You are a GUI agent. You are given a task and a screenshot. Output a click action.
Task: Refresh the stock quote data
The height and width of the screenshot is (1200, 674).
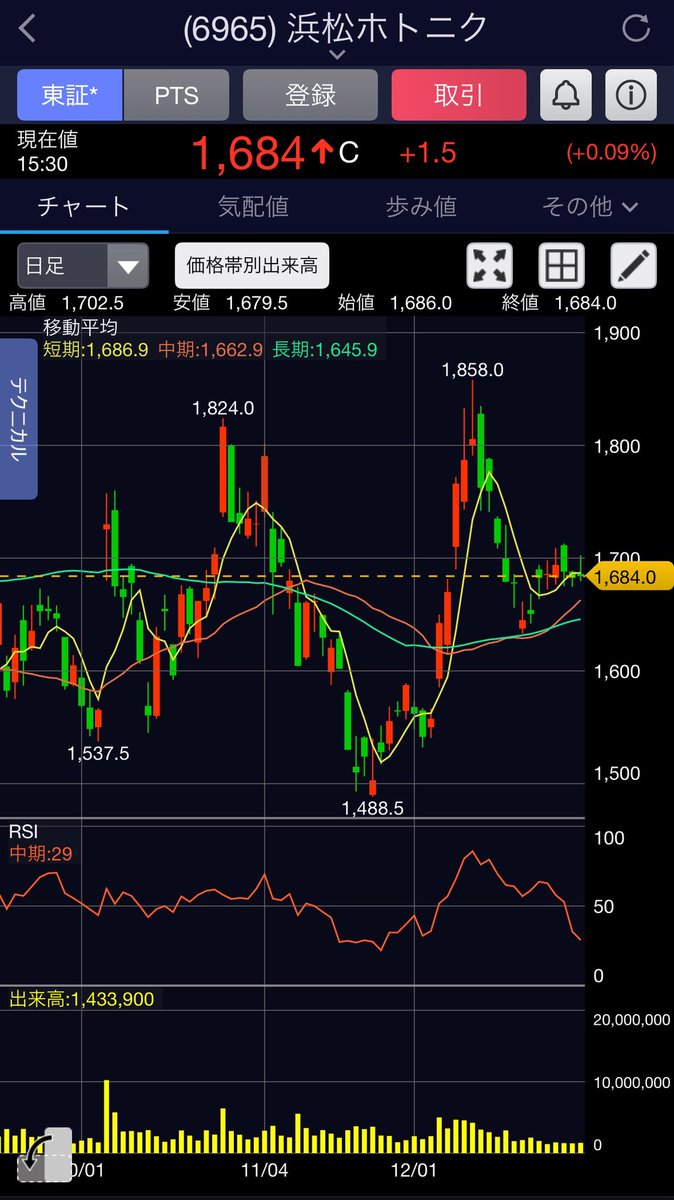(x=636, y=28)
